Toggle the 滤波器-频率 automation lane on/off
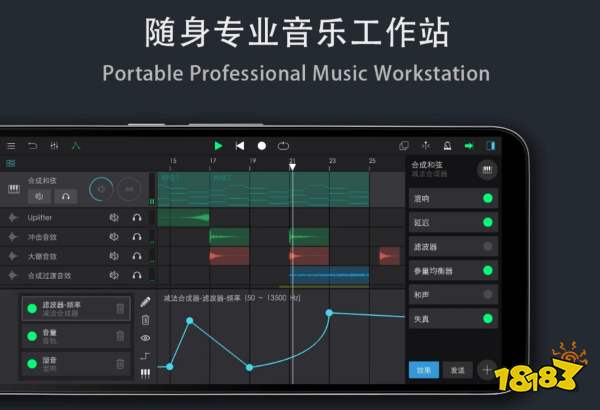This screenshot has width=600, height=410. tap(32, 308)
